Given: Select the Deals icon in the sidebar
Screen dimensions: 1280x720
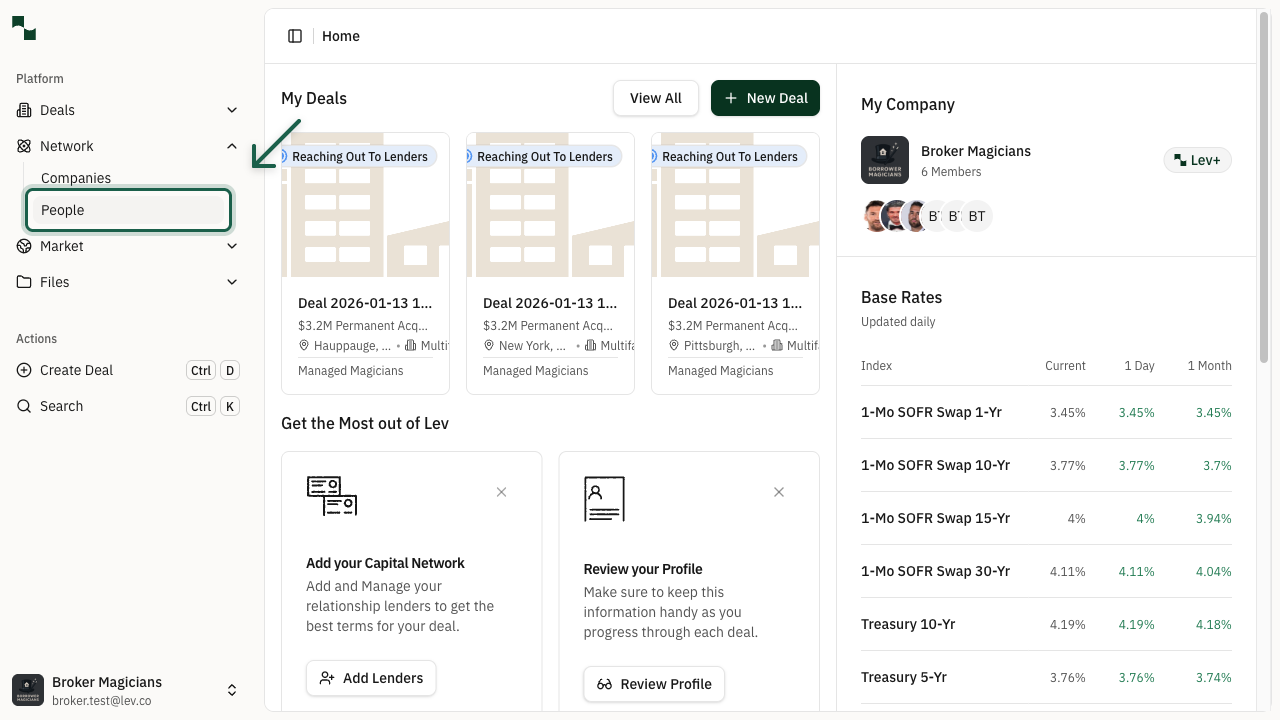Looking at the screenshot, I should [23, 110].
